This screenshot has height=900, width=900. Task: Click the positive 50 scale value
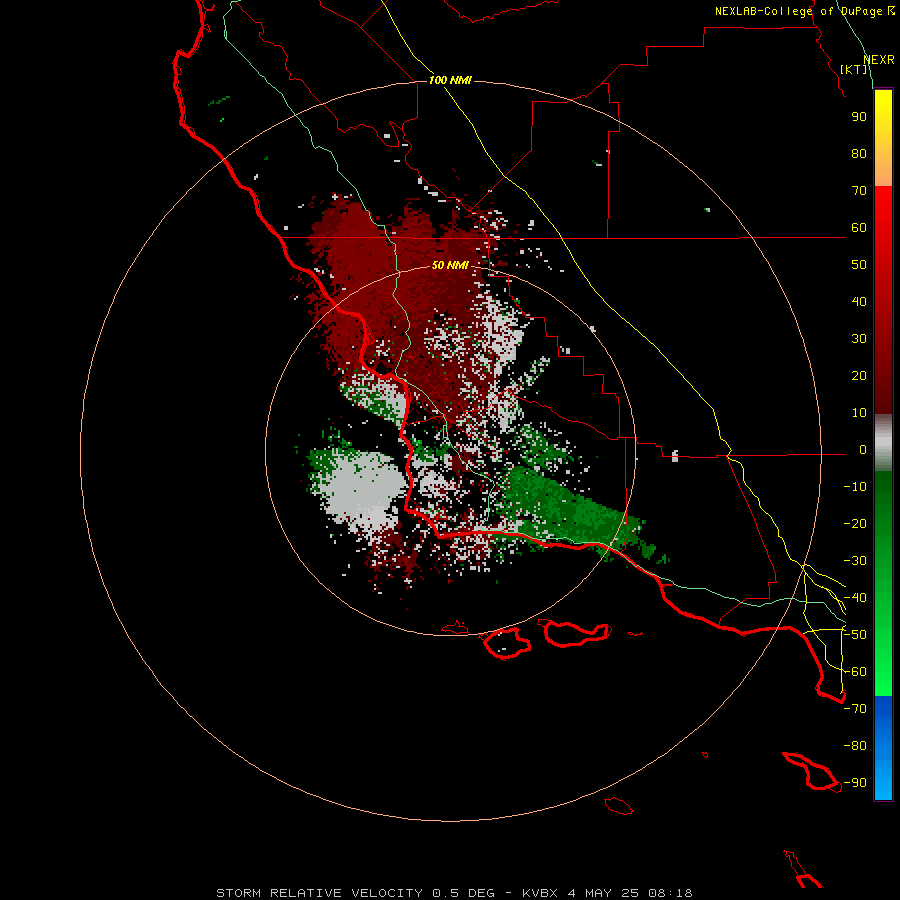point(859,265)
